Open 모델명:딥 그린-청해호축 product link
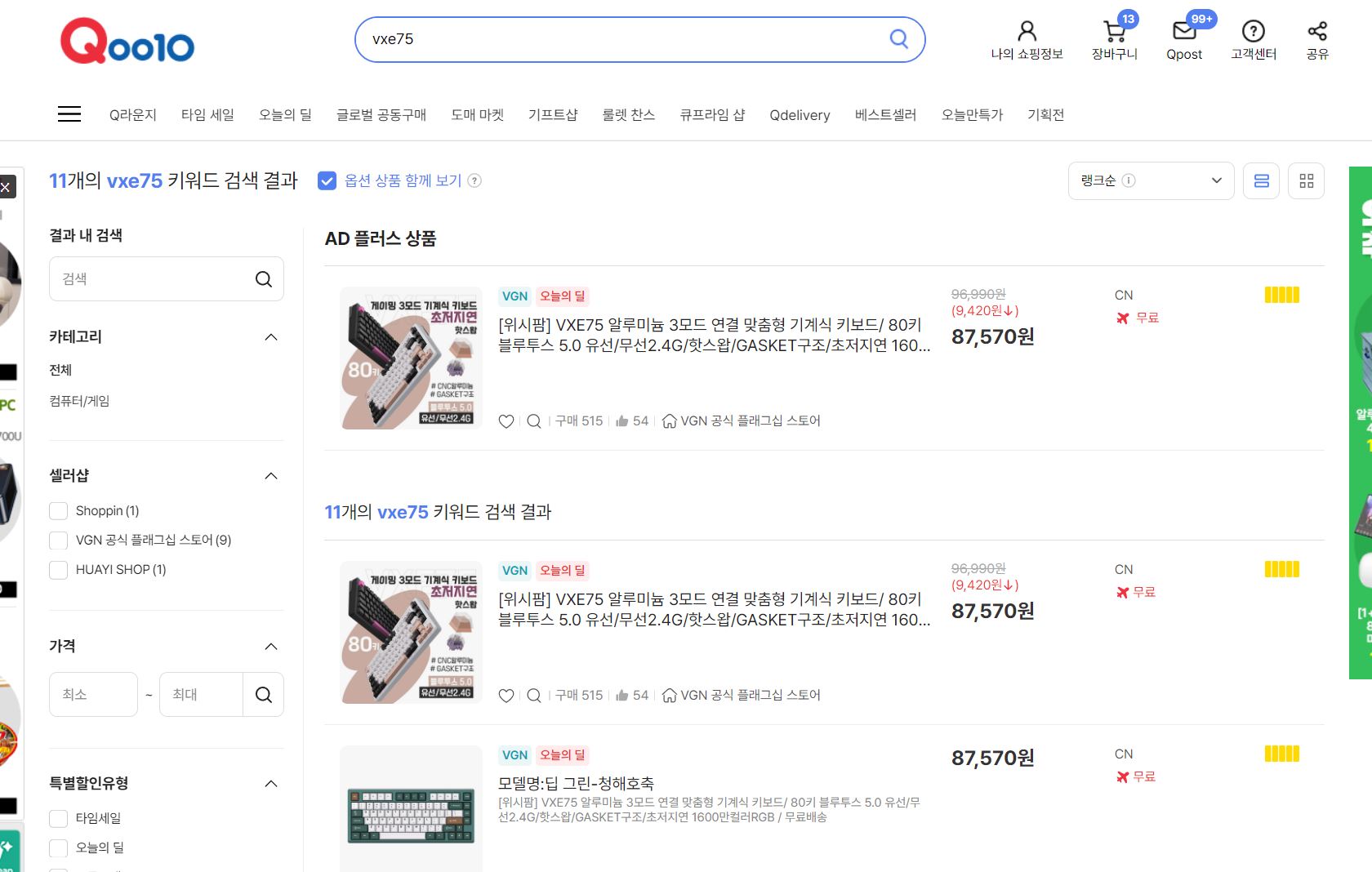 (x=576, y=783)
